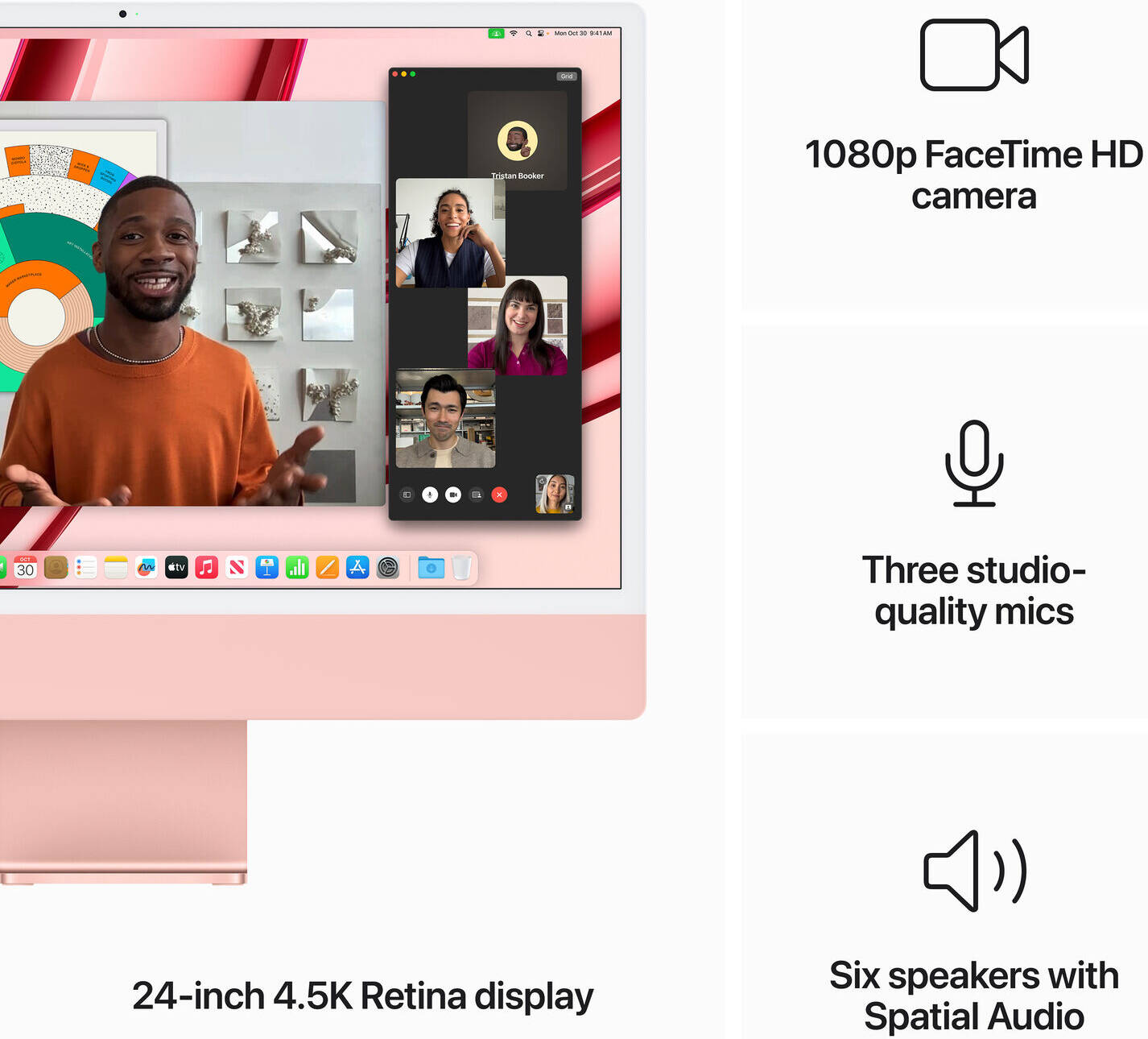
Task: Click the FaceTime camera feature icon
Action: click(x=974, y=55)
